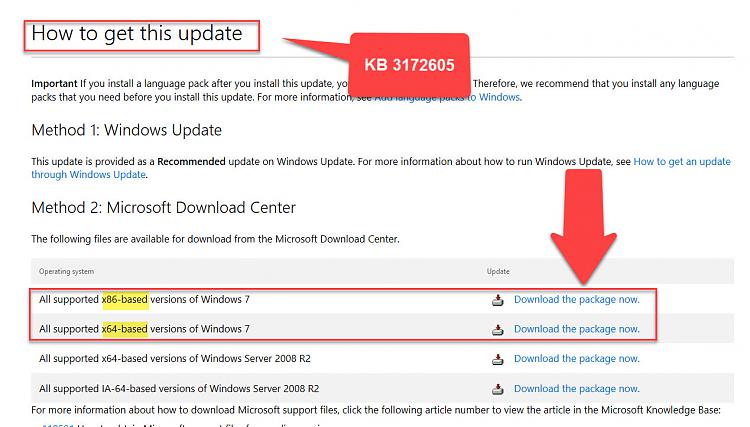Click the 'Operating system' column header

point(66,271)
